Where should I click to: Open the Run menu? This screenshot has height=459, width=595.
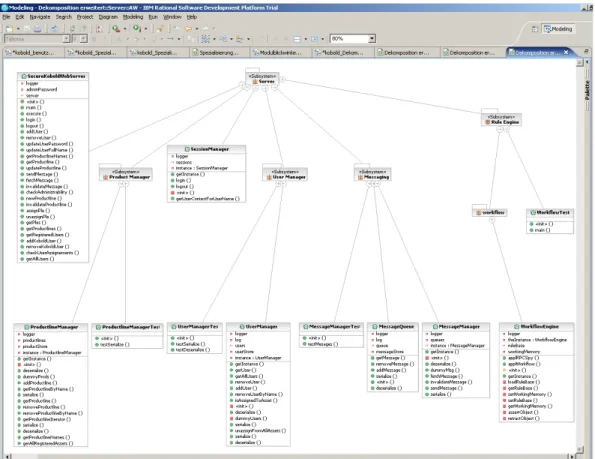[x=153, y=17]
